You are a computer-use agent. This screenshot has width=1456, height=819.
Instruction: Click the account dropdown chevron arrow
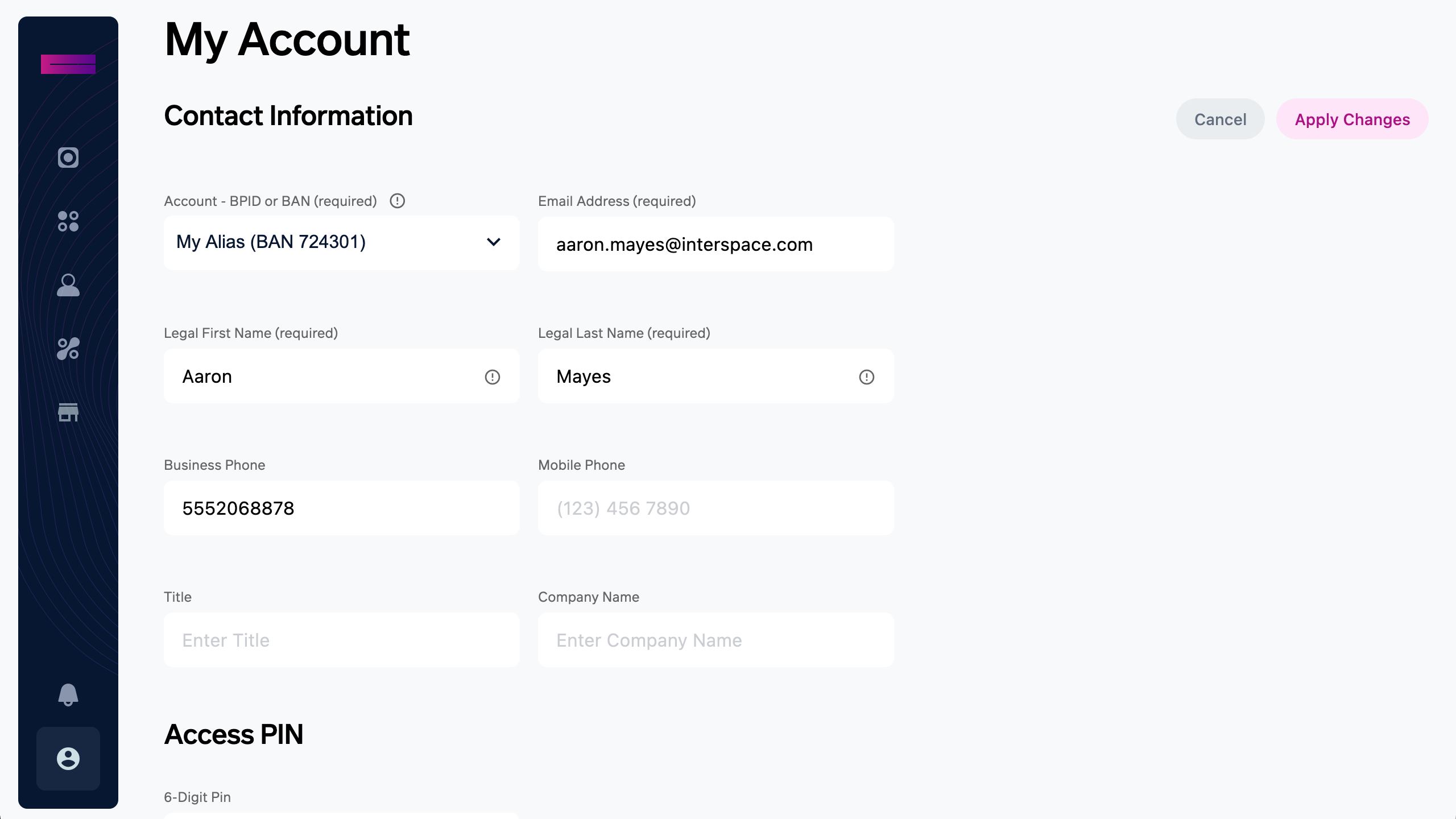pos(494,242)
